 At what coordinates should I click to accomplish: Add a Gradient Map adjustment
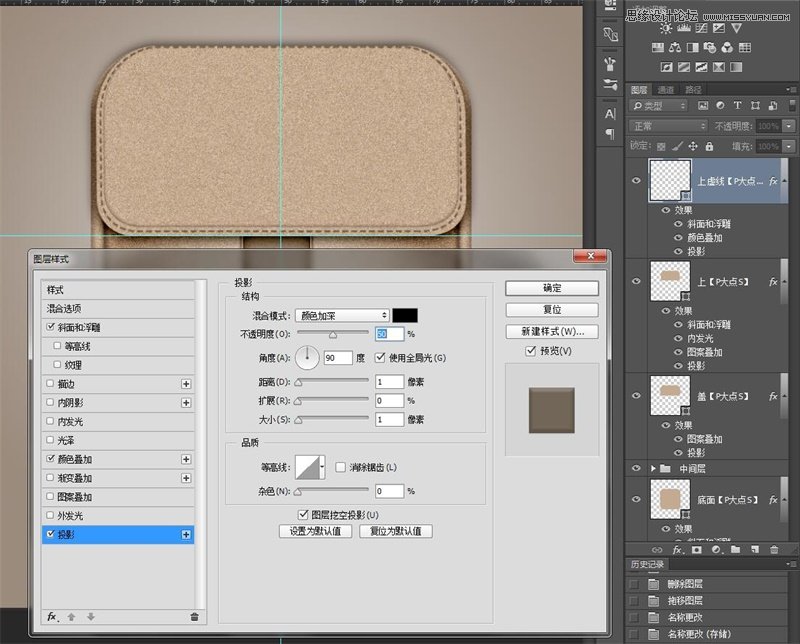click(736, 67)
